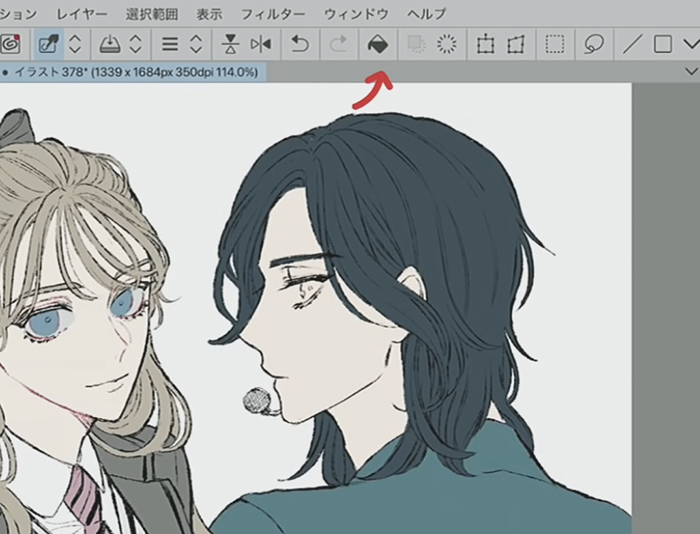Open the ウィンドウ menu

(x=355, y=14)
